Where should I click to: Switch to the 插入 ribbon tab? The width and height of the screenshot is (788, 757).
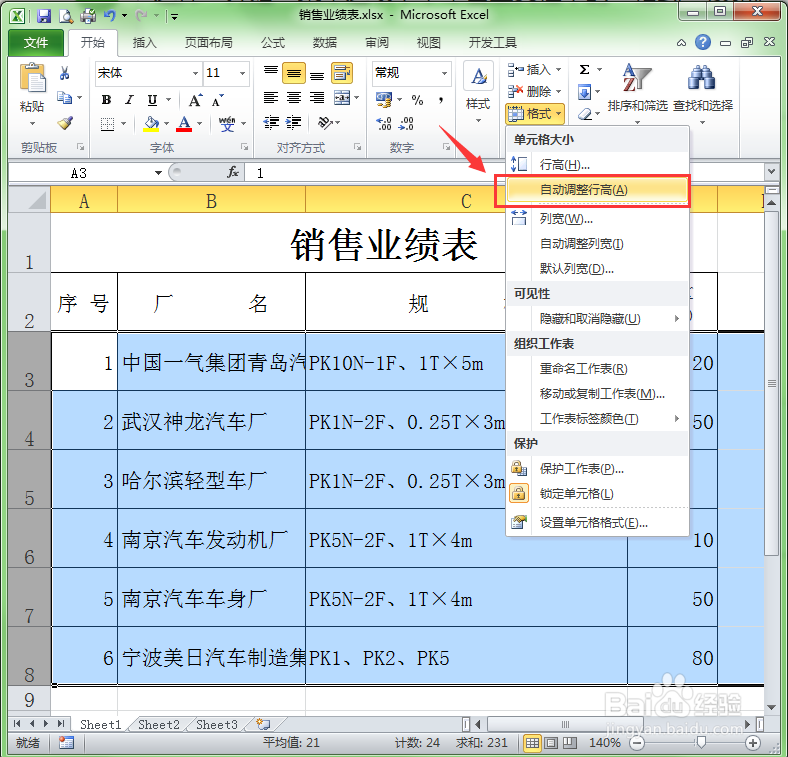pyautogui.click(x=144, y=43)
